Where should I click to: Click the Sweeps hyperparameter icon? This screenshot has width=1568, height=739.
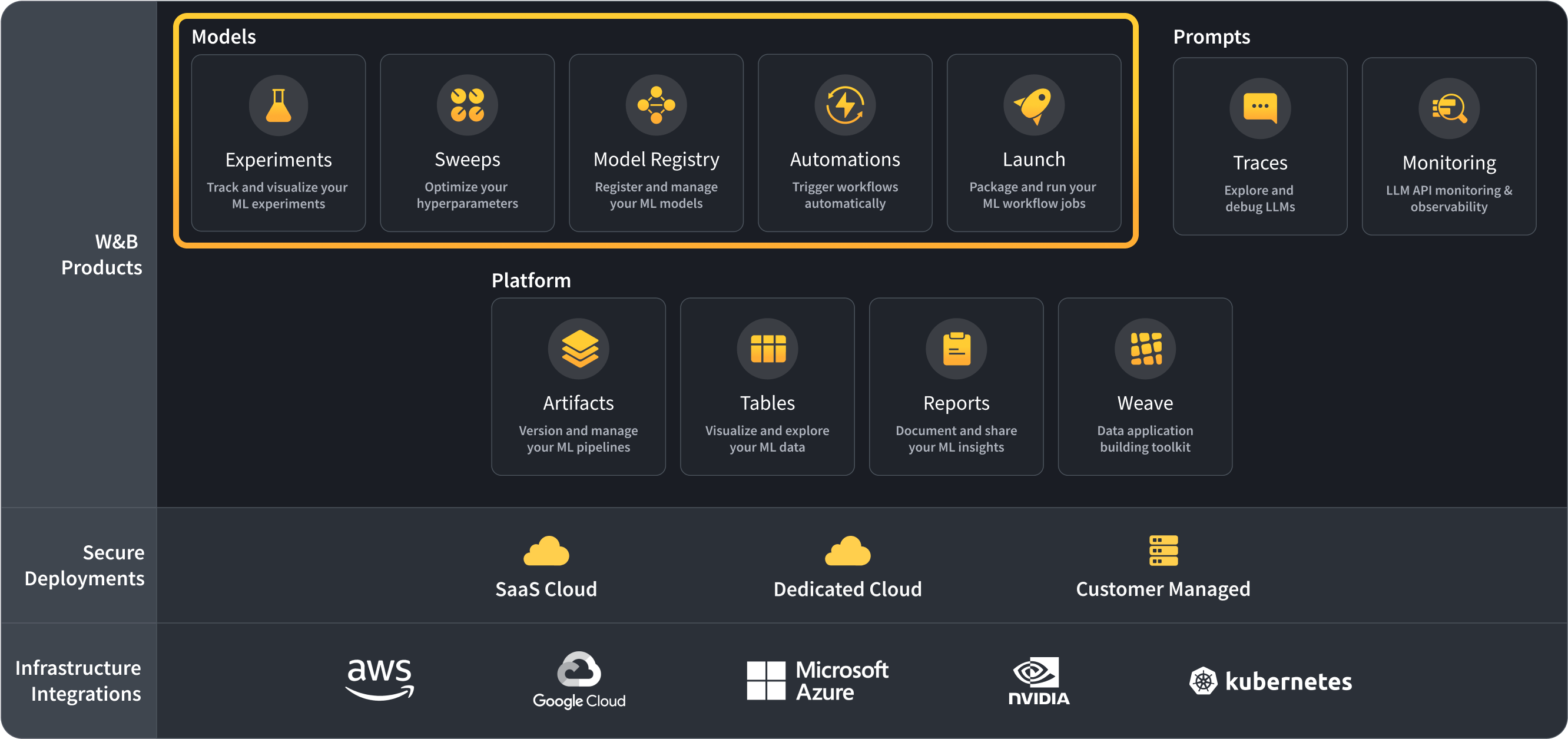click(x=467, y=105)
